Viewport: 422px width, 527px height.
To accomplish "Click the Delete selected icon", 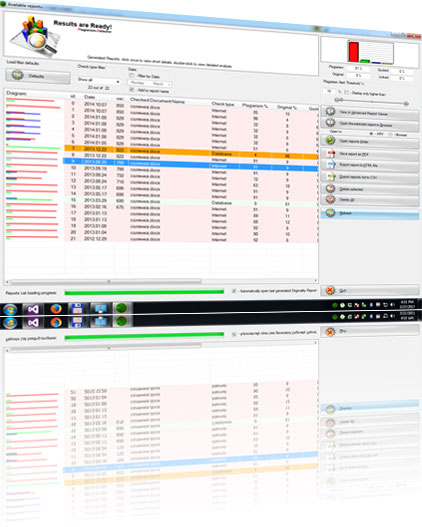I will coord(331,188).
